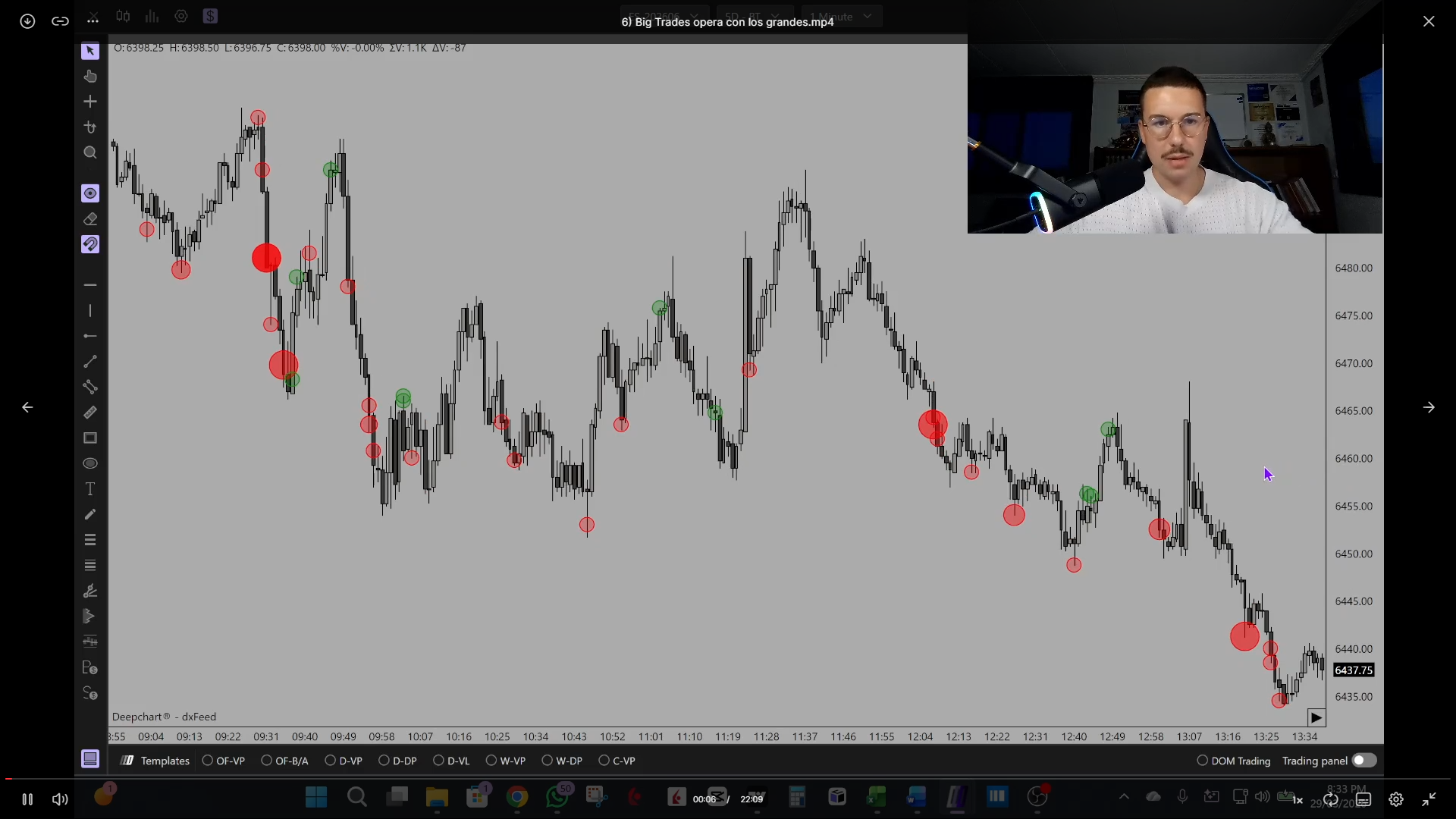
Task: Open the symbol selector dropdown at top
Action: pos(665,16)
